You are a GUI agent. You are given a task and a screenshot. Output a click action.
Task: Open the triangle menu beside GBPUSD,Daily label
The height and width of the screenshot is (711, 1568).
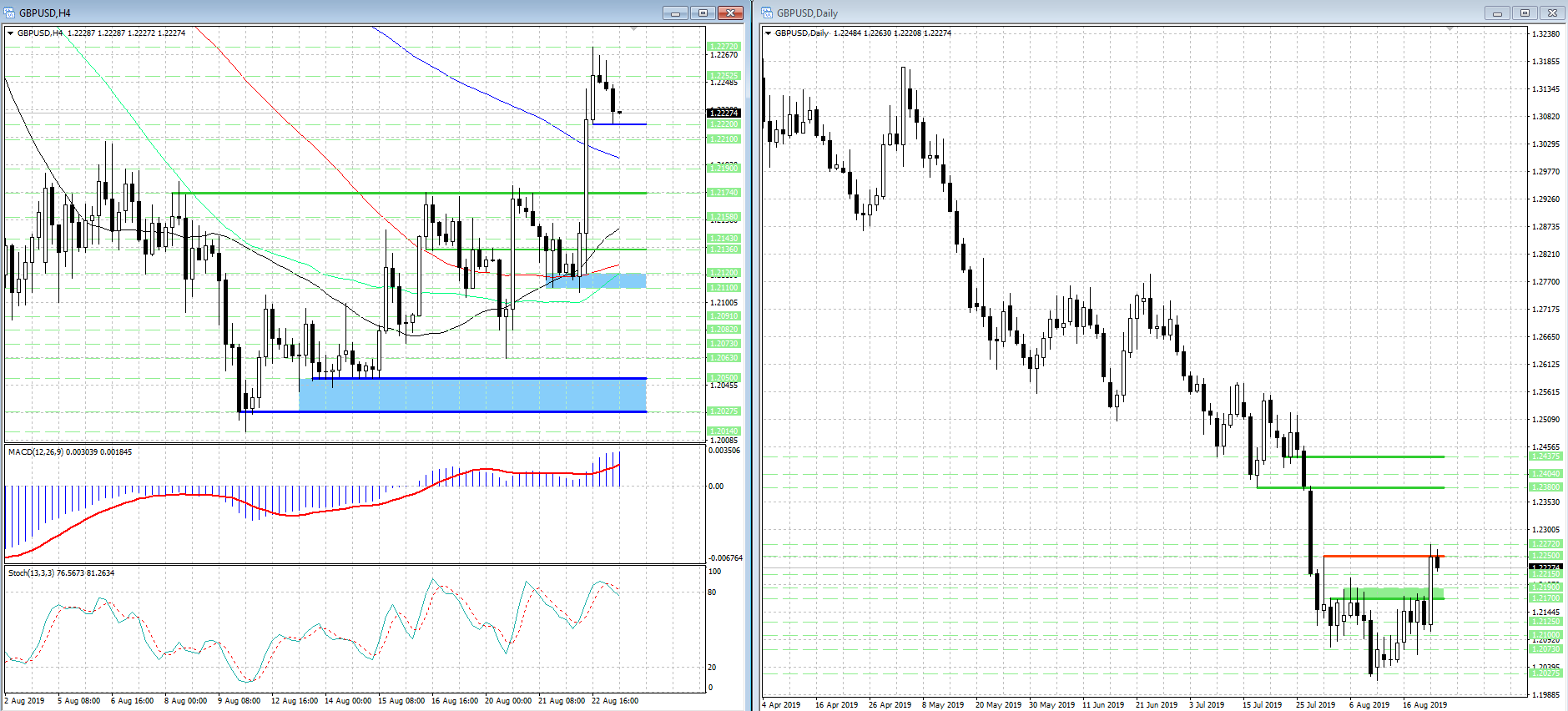[x=768, y=33]
